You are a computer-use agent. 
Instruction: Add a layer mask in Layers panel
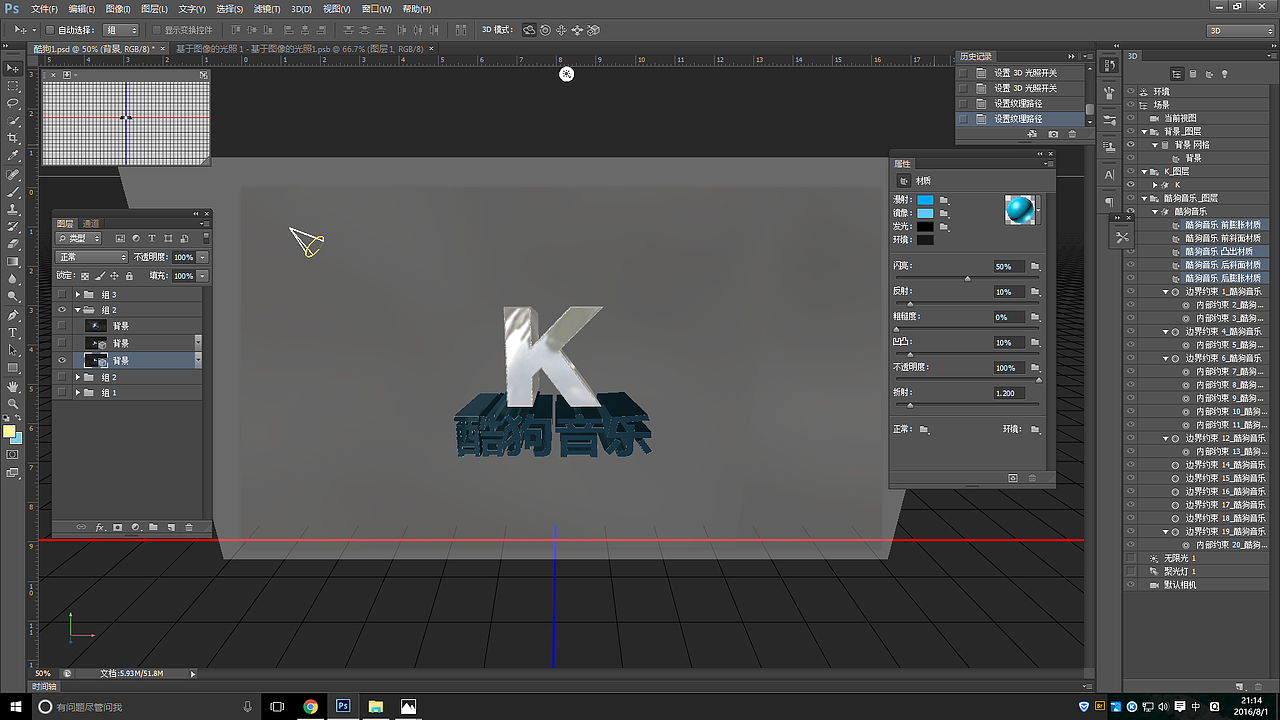pyautogui.click(x=117, y=527)
